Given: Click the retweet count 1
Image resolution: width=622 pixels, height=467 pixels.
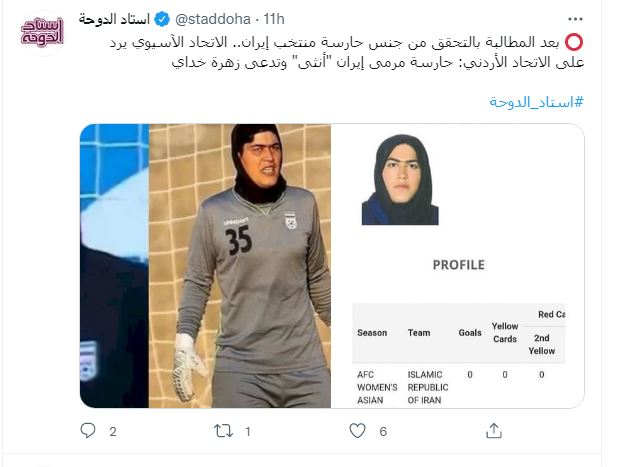Looking at the screenshot, I should pos(248,432).
